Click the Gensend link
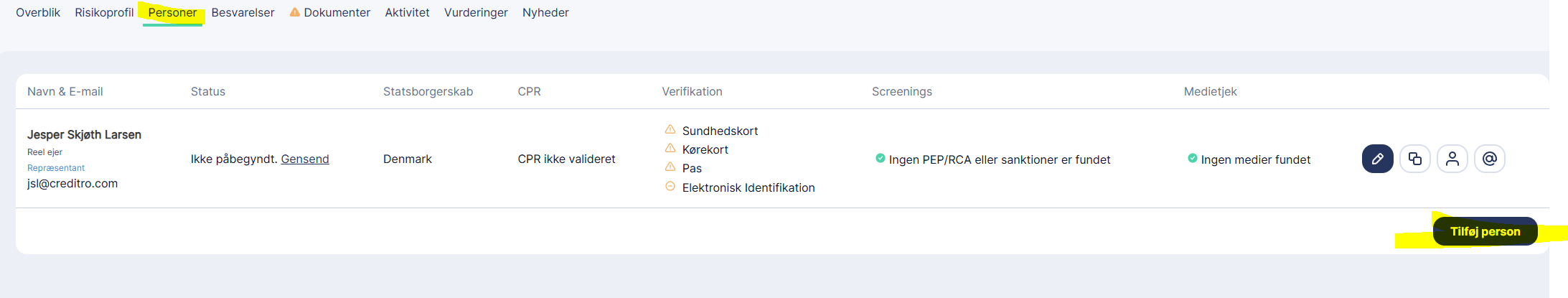 click(x=305, y=159)
